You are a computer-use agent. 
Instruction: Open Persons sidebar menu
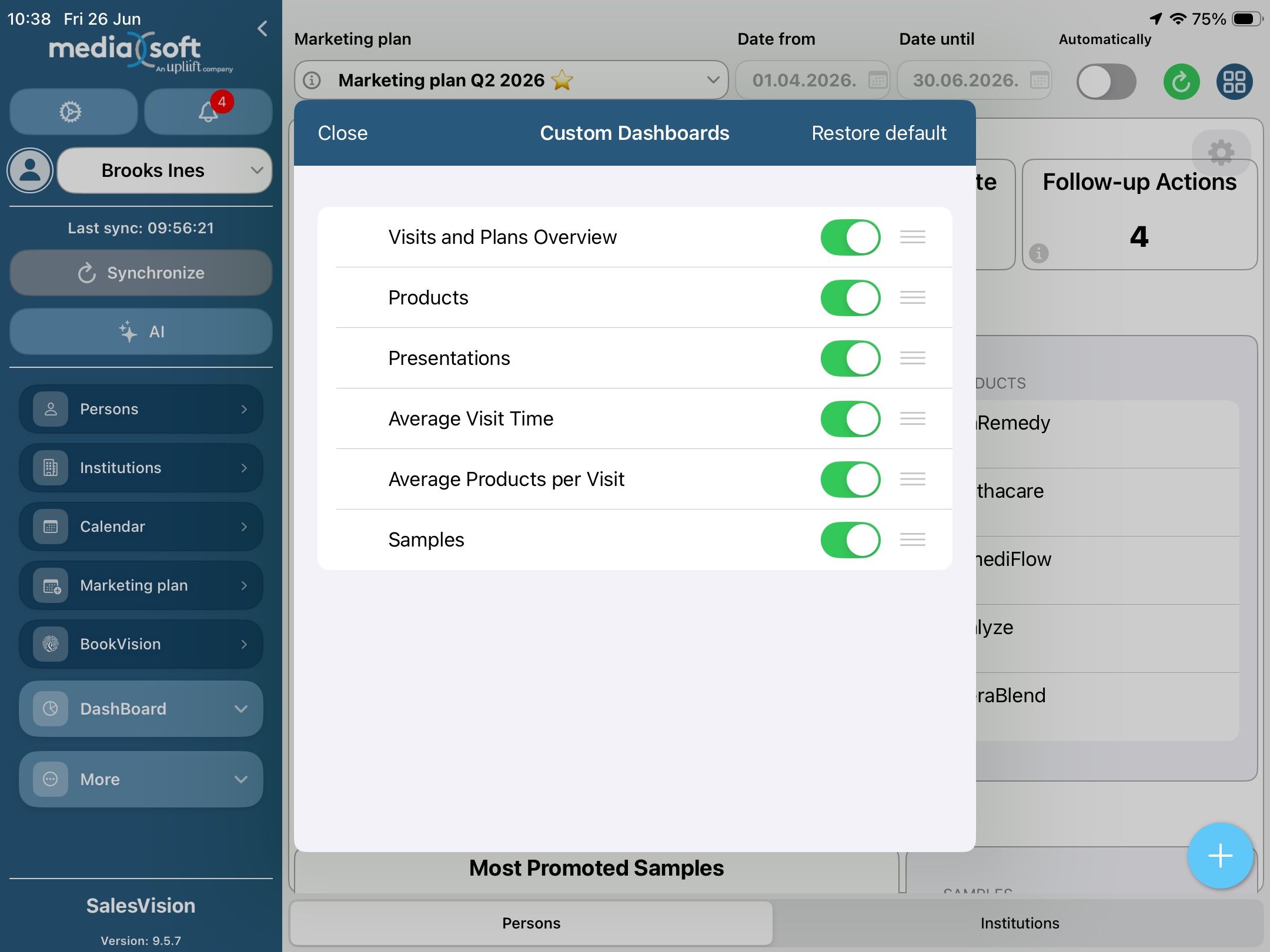141,409
